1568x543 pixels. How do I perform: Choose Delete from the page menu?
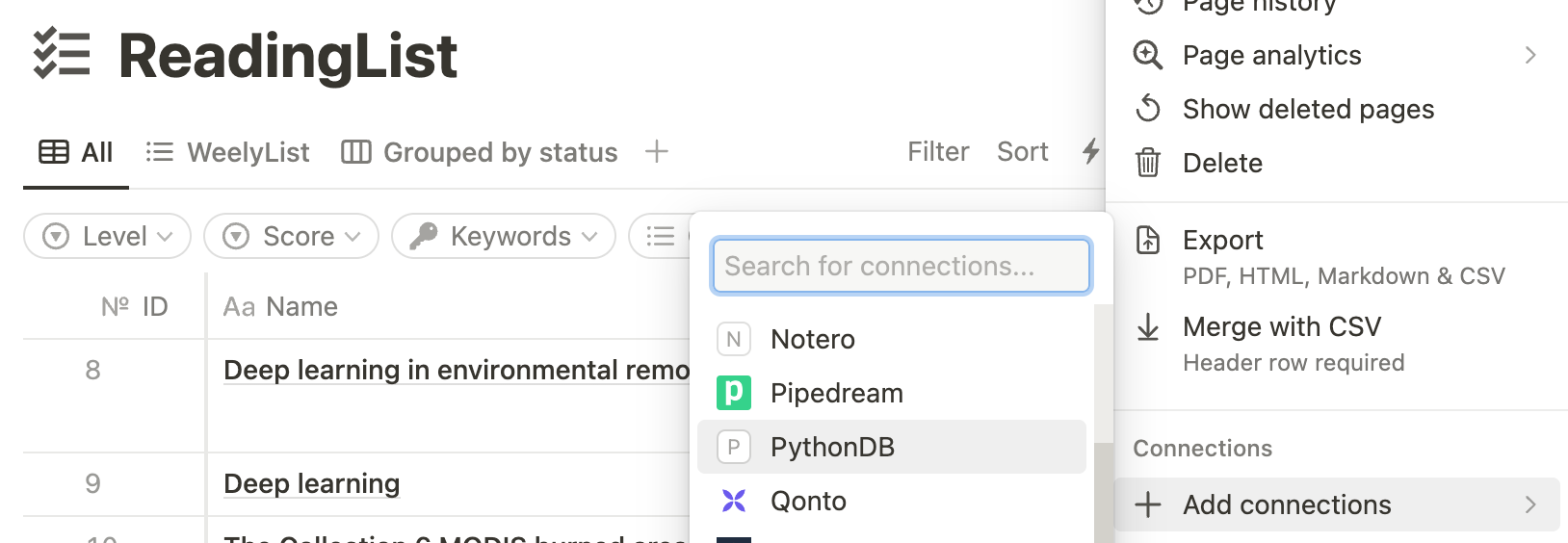1337,163
